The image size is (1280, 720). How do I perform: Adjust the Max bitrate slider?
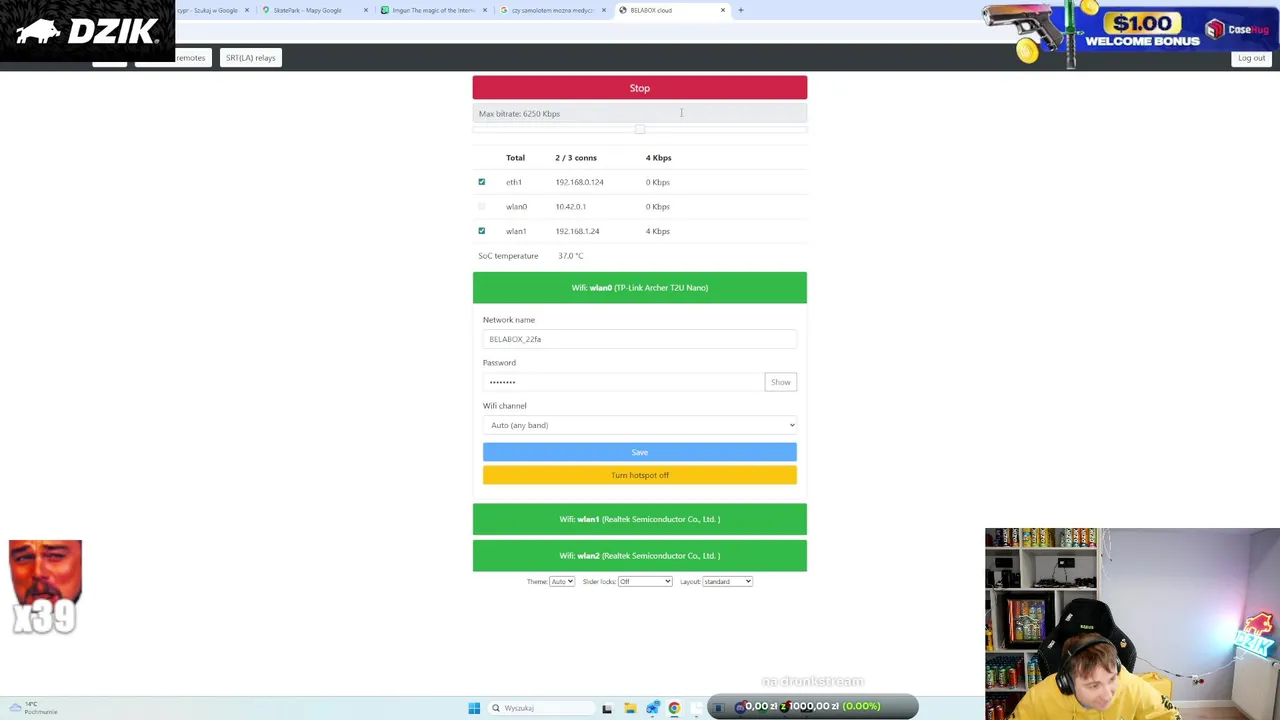click(x=639, y=129)
